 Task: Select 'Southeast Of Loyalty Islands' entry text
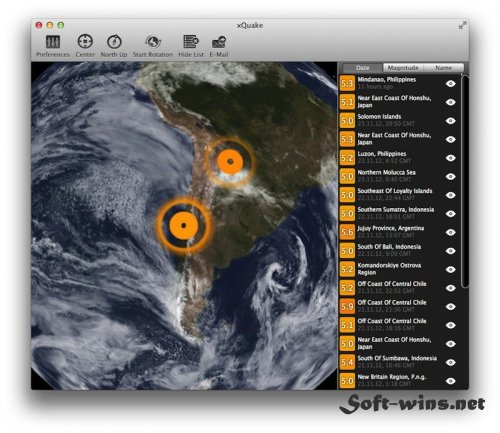click(395, 191)
